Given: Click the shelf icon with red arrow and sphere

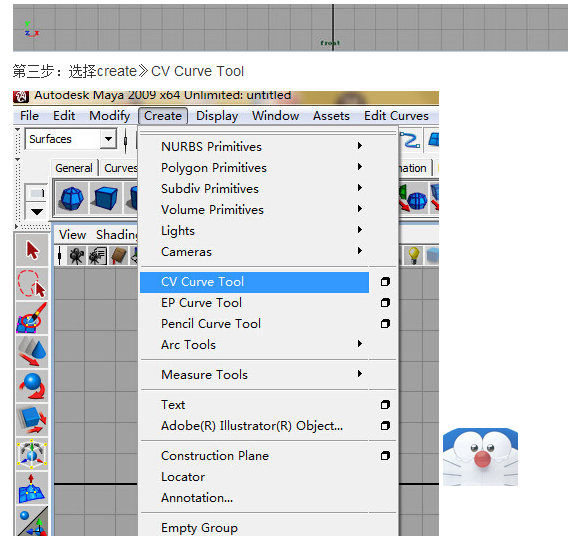Looking at the screenshot, I should pyautogui.click(x=413, y=198).
